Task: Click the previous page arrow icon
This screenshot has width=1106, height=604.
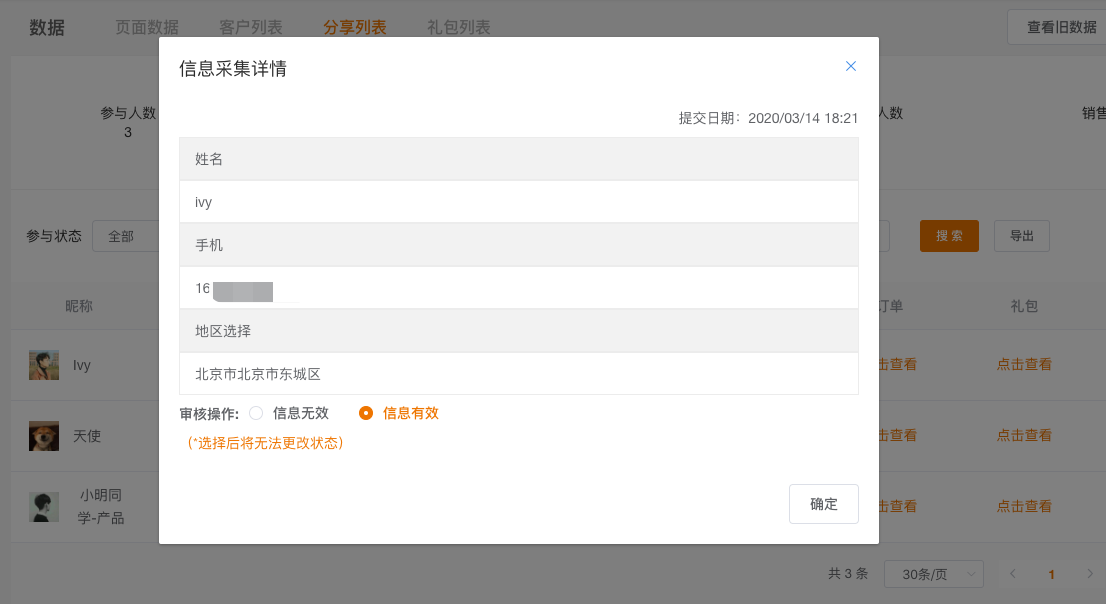Action: click(x=1013, y=574)
